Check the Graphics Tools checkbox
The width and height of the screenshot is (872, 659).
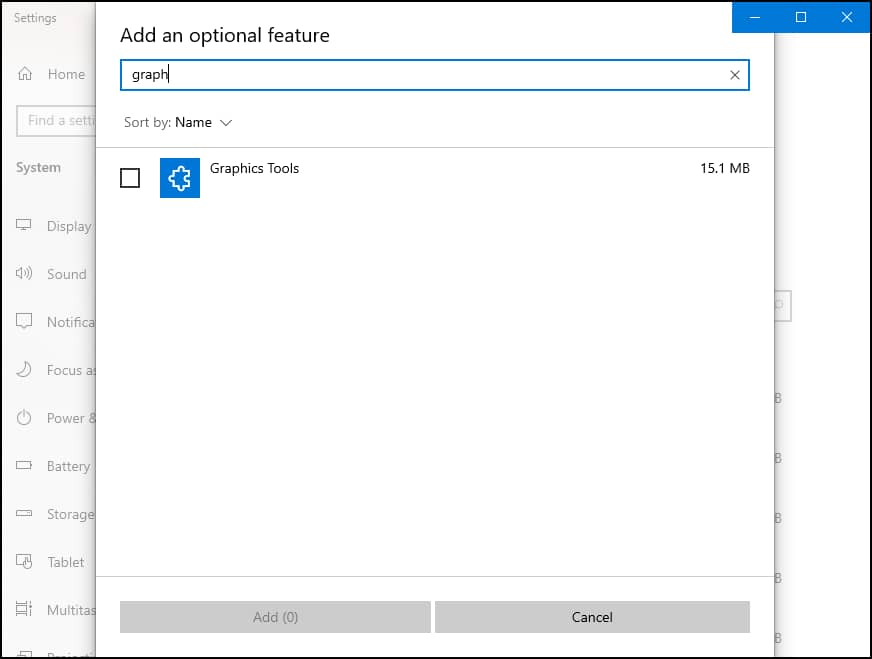click(130, 178)
